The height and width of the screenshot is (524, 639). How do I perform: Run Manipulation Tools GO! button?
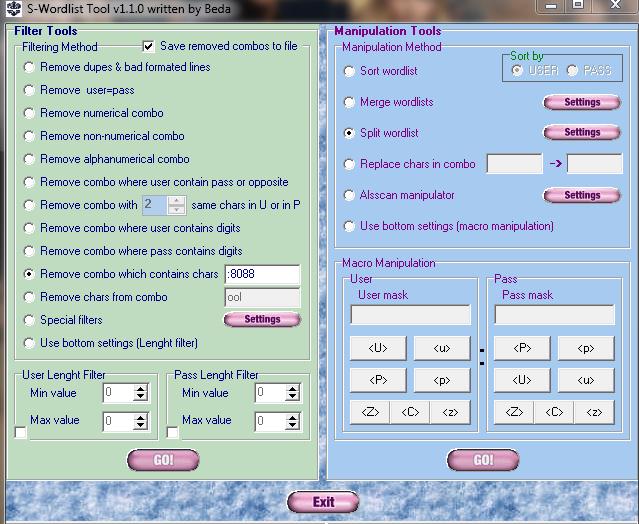coord(483,460)
